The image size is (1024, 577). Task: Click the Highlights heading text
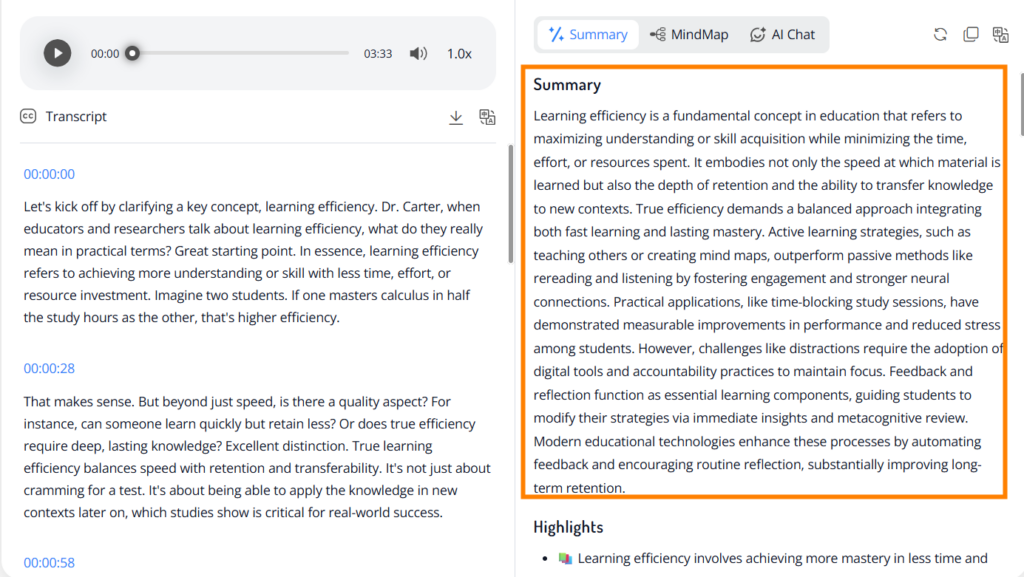point(568,527)
